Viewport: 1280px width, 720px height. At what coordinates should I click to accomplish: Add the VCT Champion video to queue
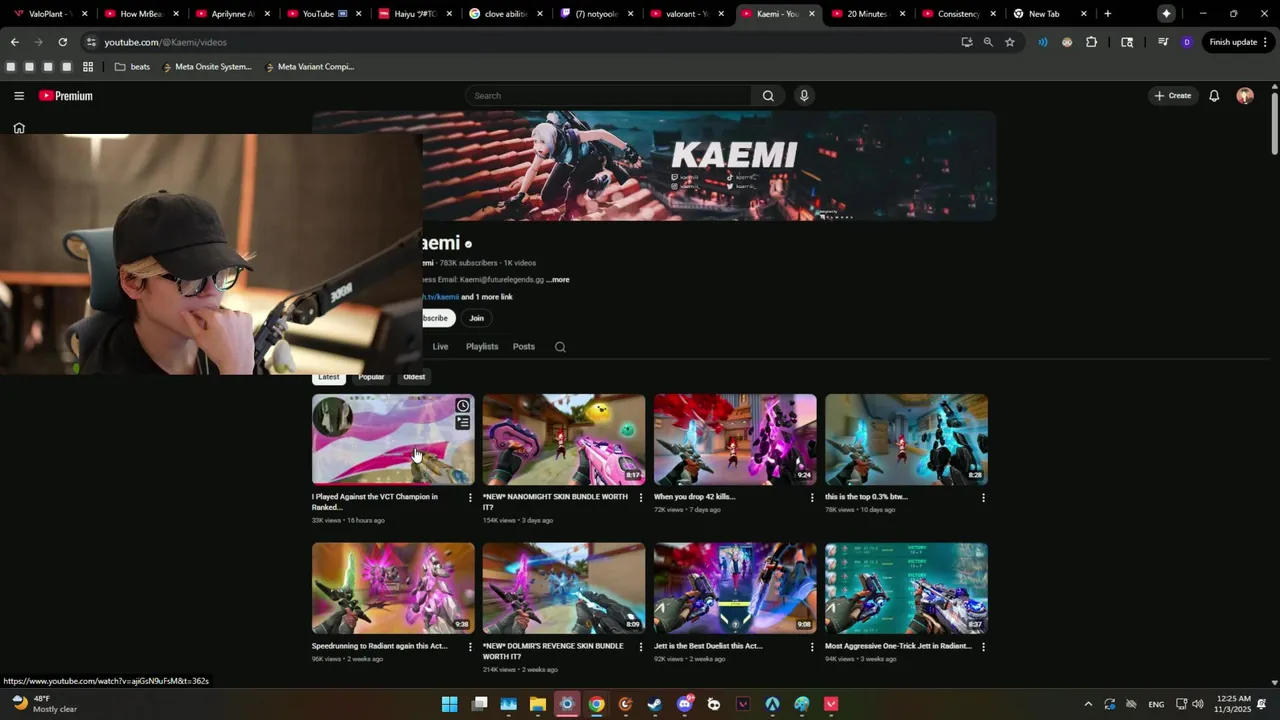click(463, 422)
